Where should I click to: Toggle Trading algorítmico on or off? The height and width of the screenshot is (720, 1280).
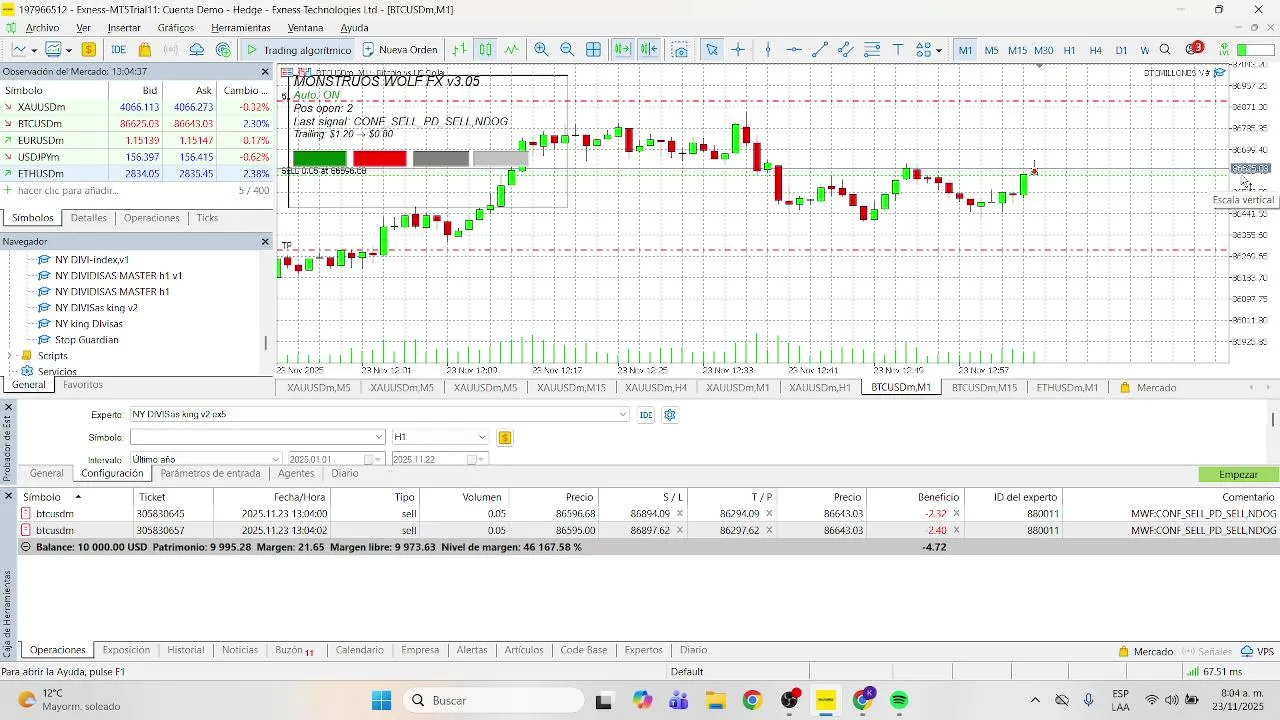pyautogui.click(x=298, y=49)
